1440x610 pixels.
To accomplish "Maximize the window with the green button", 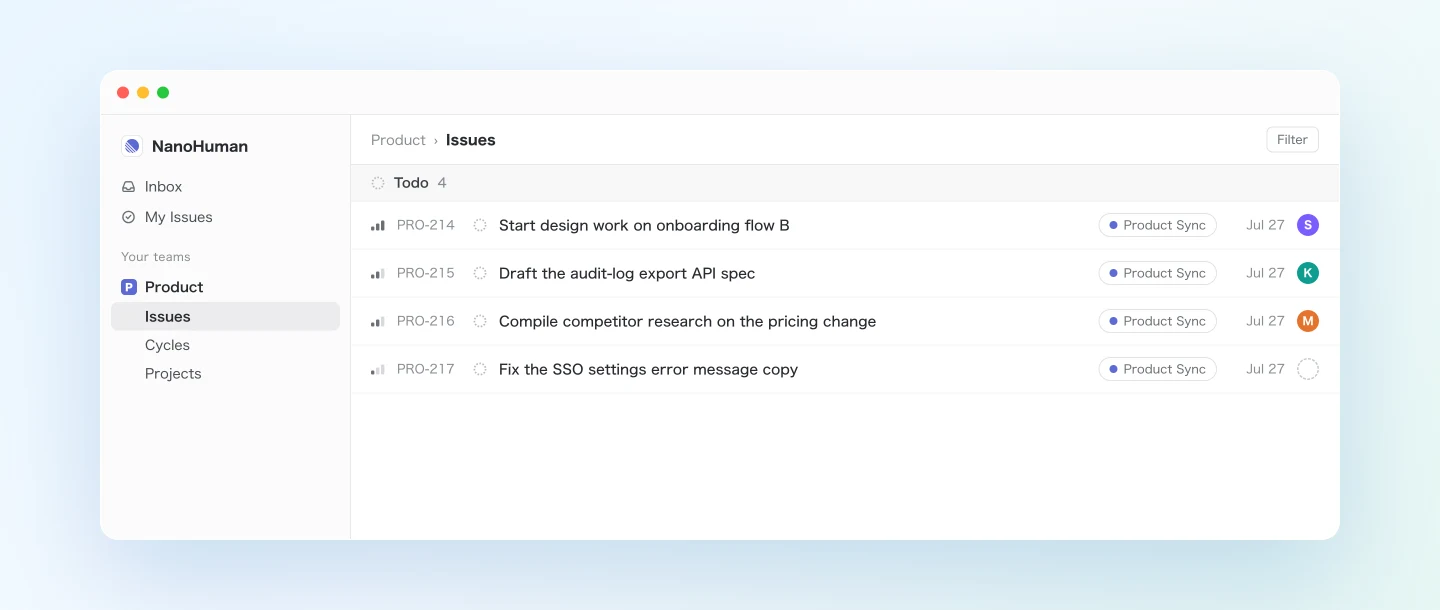I will (x=163, y=93).
